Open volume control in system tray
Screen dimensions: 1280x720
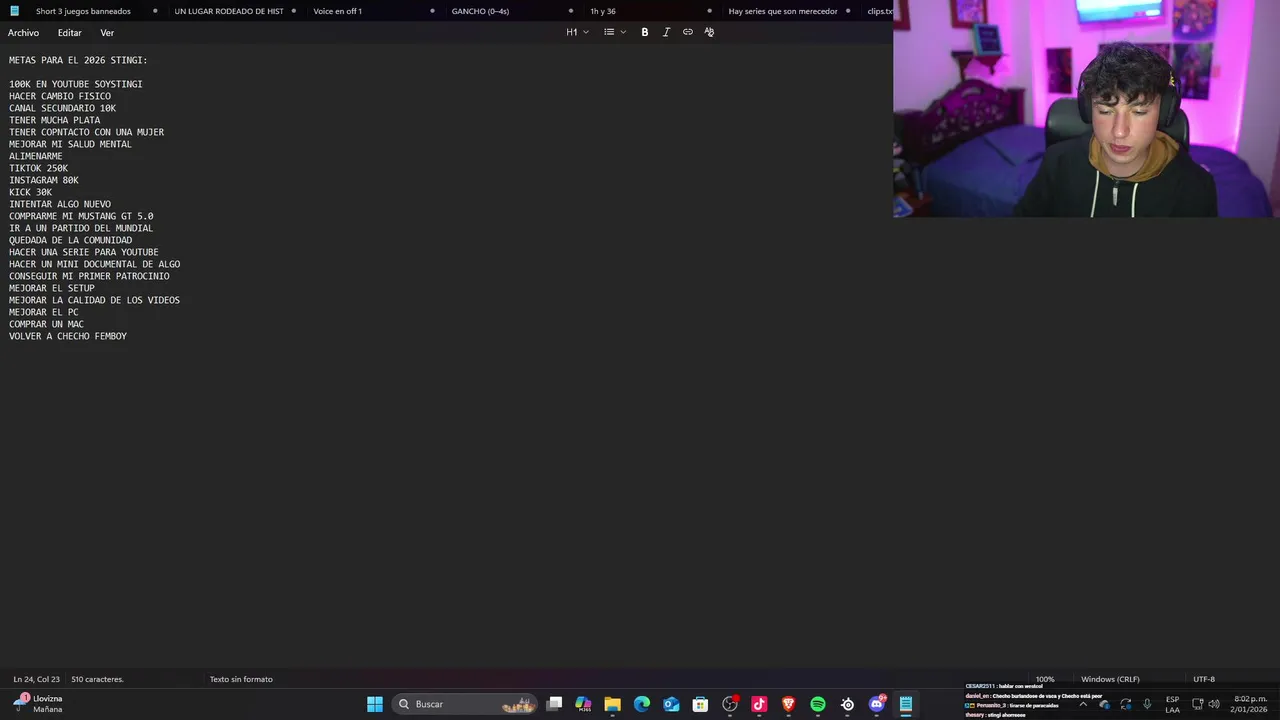[1214, 704]
